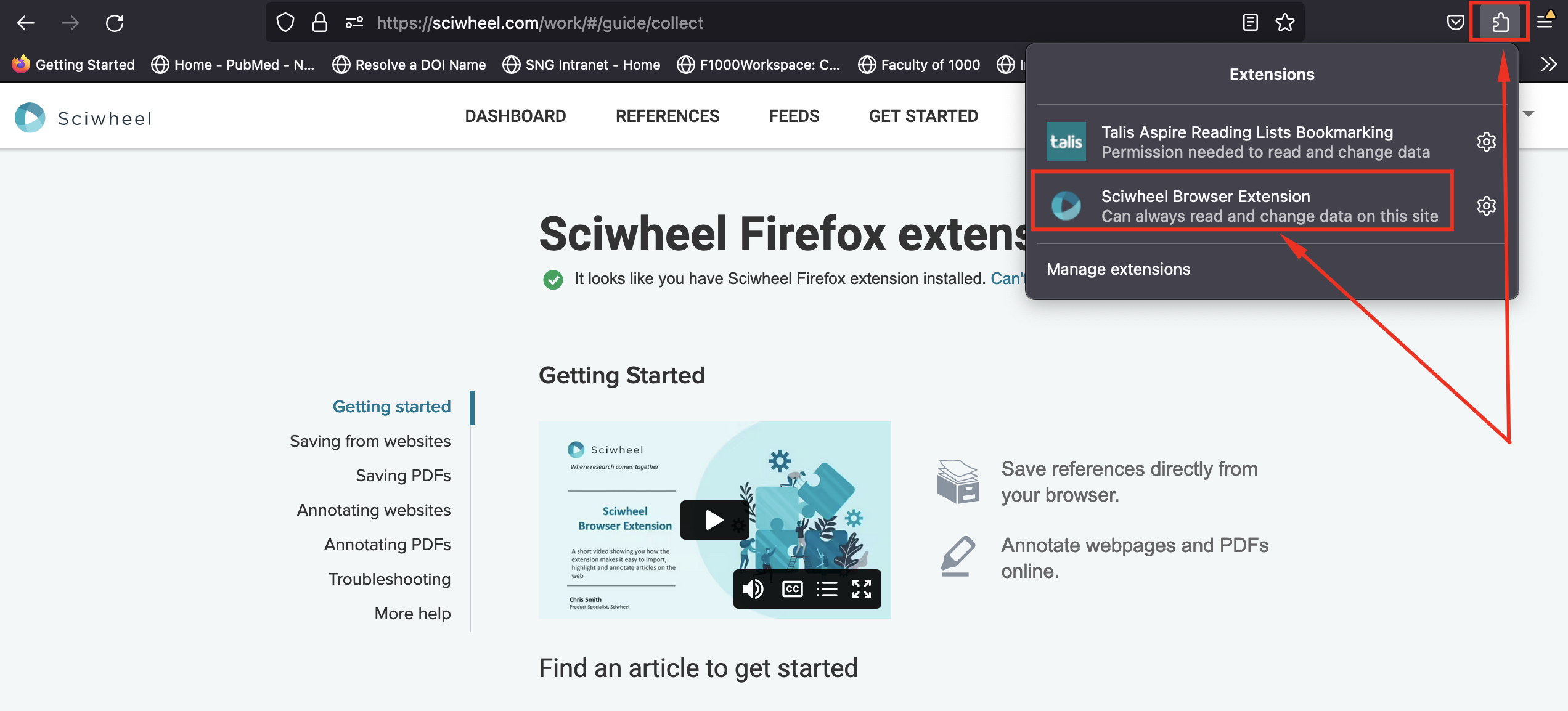Open Saving from websites section
The image size is (1568, 711).
coord(370,441)
